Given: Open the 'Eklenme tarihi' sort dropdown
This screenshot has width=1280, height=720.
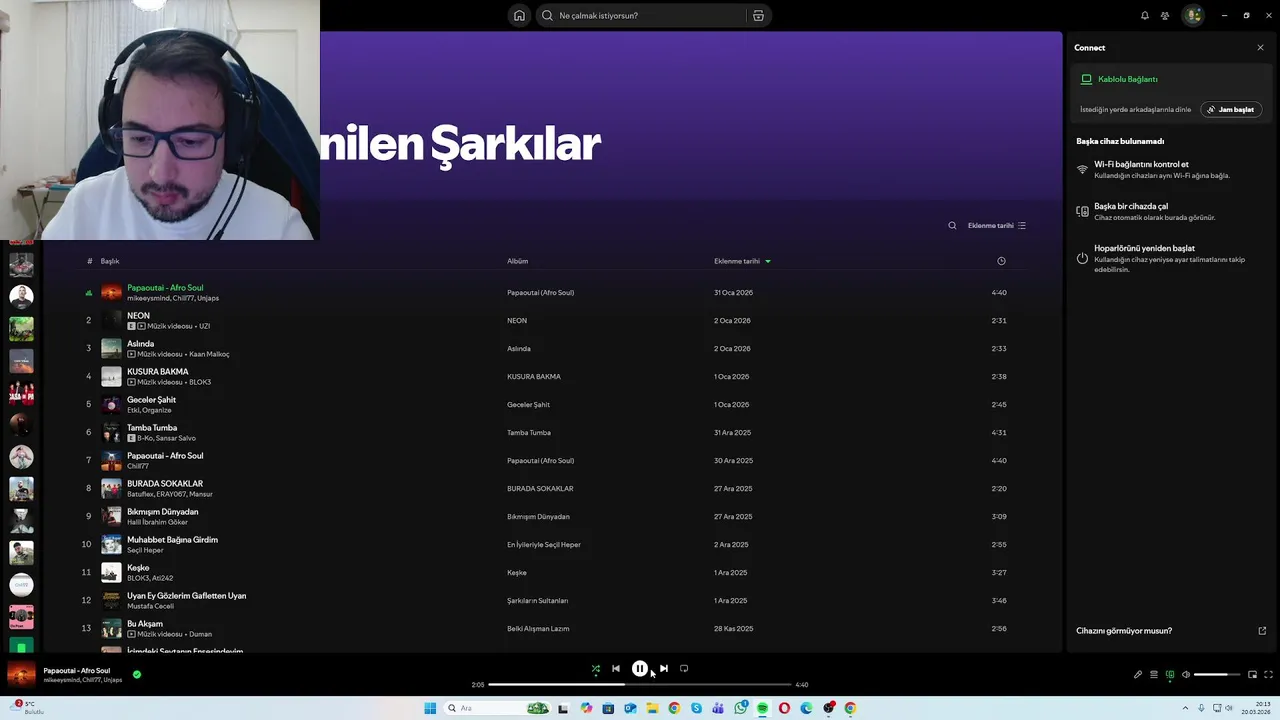Looking at the screenshot, I should 997,226.
